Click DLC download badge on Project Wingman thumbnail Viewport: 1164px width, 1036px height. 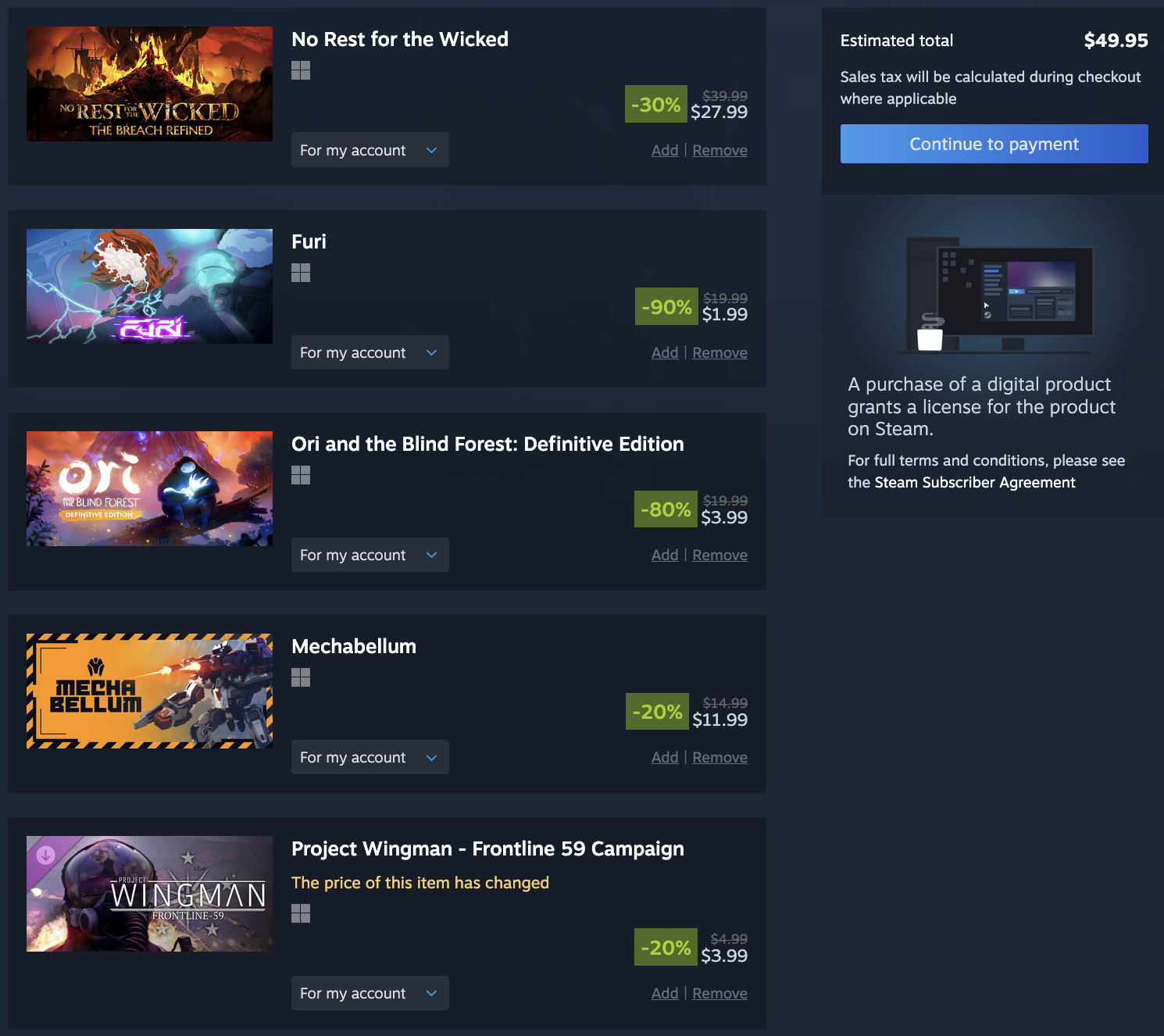click(x=46, y=855)
